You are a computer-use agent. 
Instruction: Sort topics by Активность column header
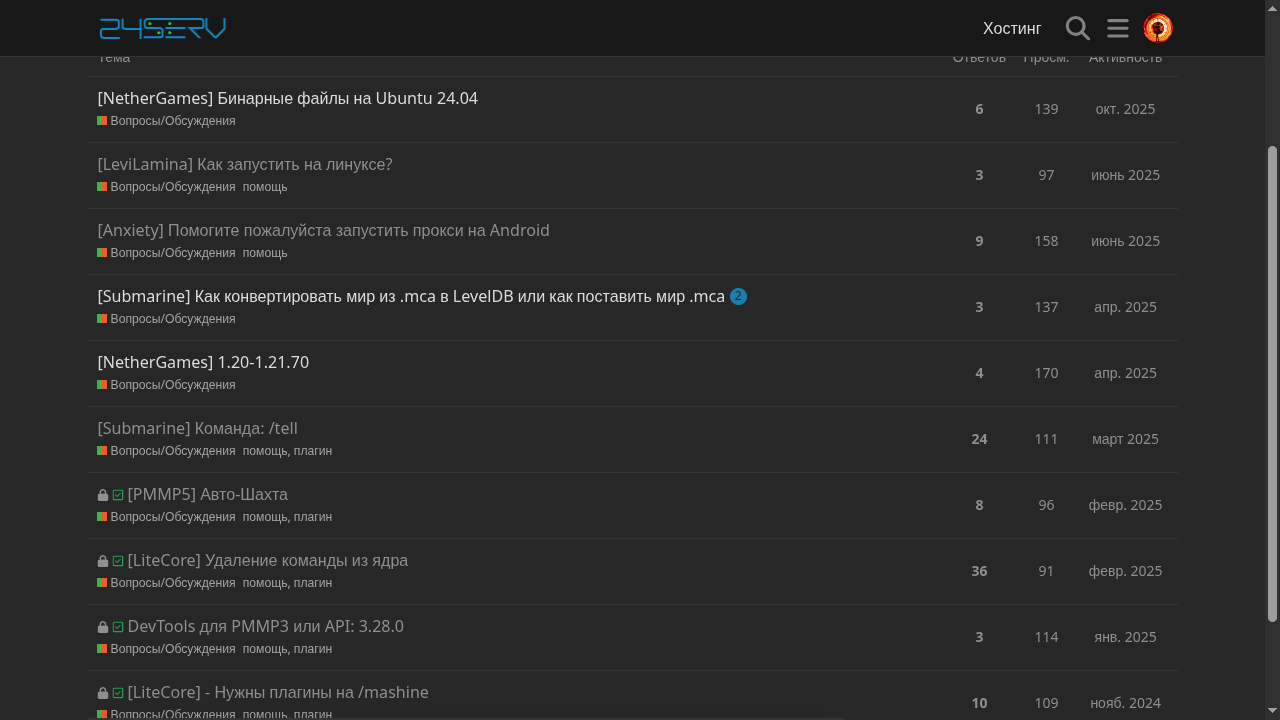(x=1125, y=60)
